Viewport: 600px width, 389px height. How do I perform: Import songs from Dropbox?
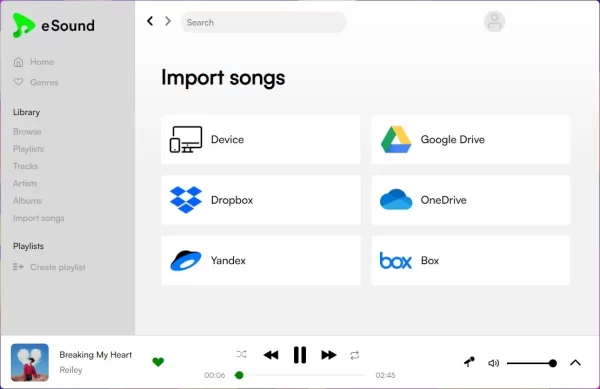tap(261, 200)
